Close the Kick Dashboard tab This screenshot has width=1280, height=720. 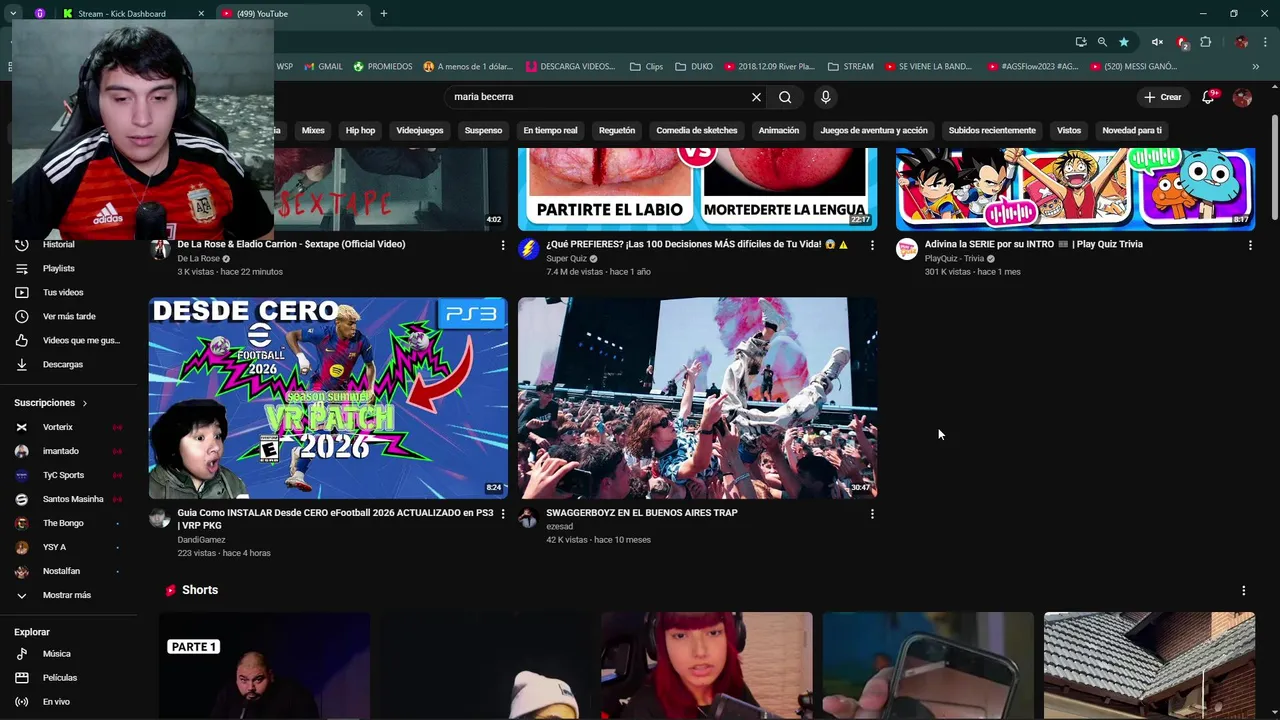coord(200,14)
